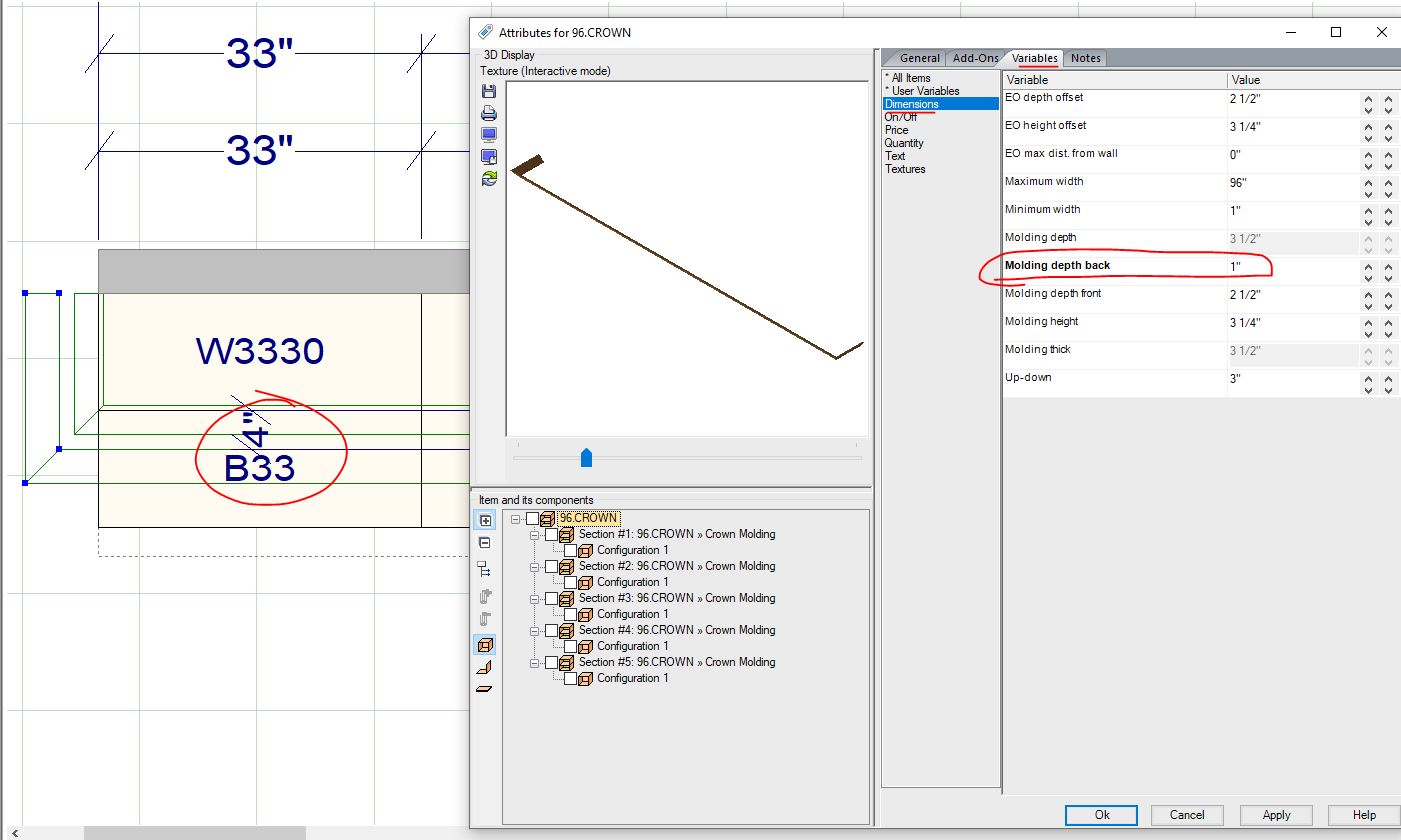Open the Add-Ons tab
The image size is (1401, 840).
[975, 58]
